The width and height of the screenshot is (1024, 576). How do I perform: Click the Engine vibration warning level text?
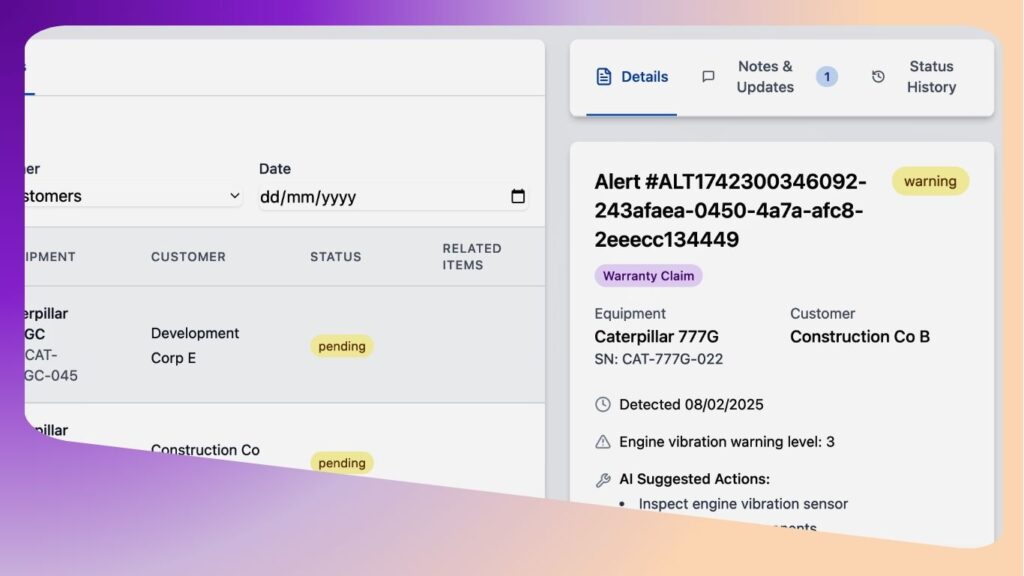[727, 442]
